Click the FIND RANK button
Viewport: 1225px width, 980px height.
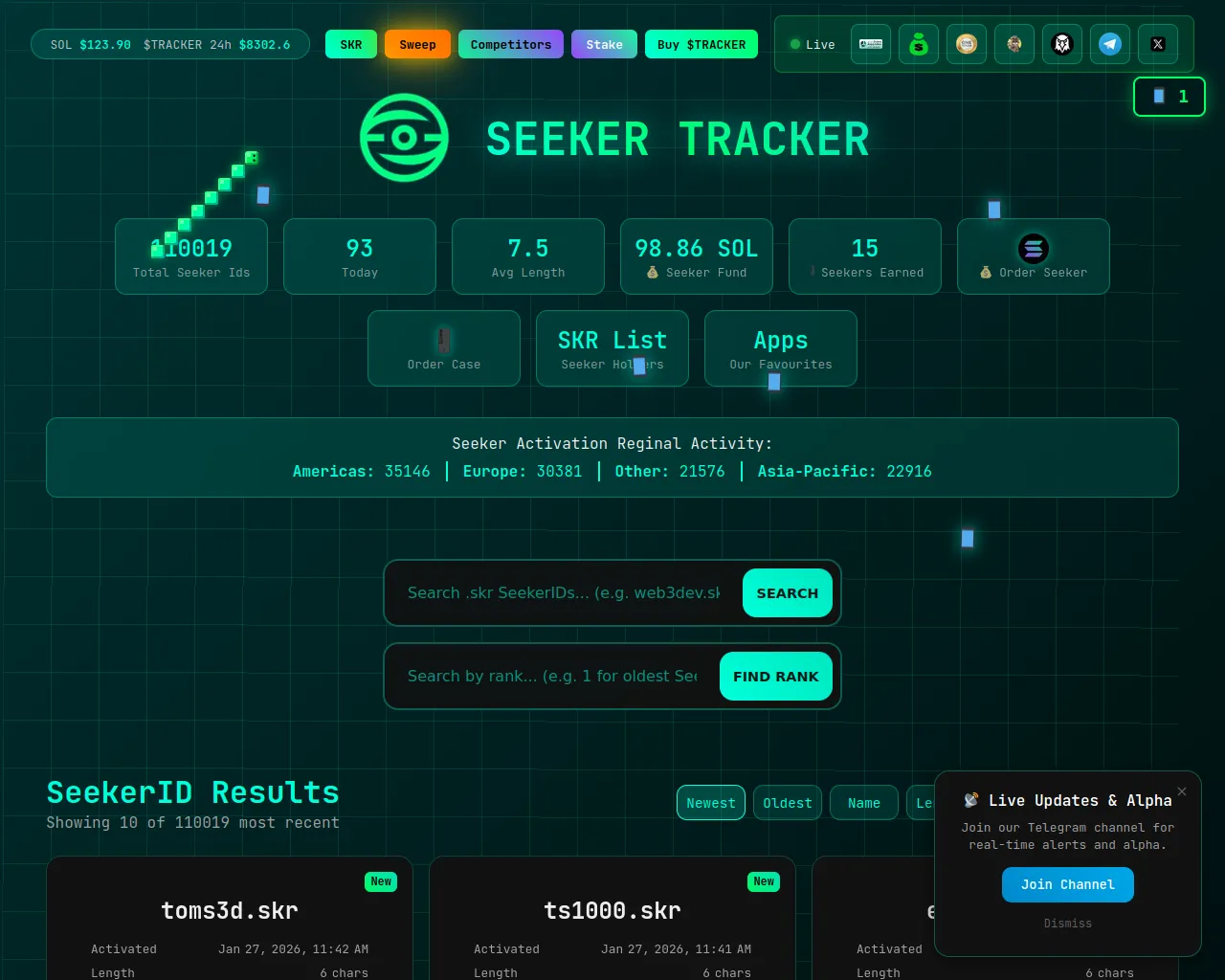776,677
